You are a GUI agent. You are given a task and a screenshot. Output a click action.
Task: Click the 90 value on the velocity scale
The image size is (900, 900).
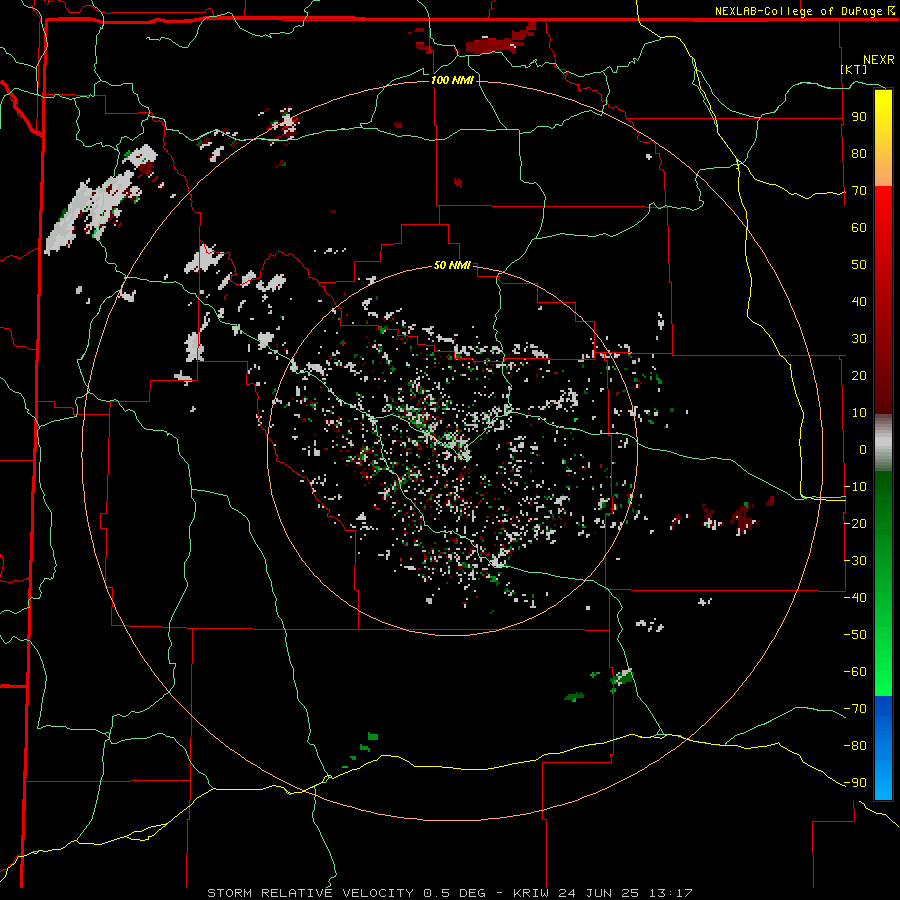[x=859, y=117]
